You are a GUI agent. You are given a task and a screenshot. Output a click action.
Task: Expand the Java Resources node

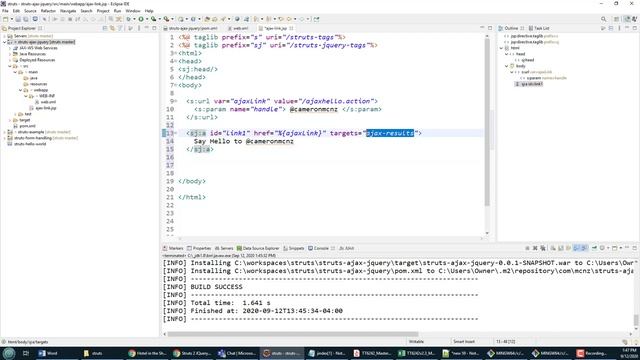tap(10, 54)
